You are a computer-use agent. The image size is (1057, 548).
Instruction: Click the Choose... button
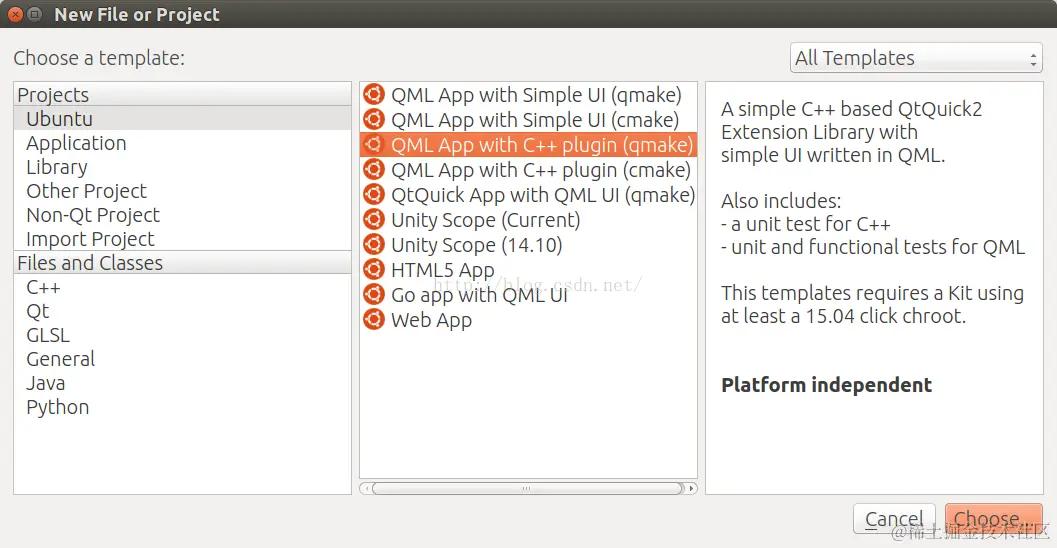click(x=994, y=518)
